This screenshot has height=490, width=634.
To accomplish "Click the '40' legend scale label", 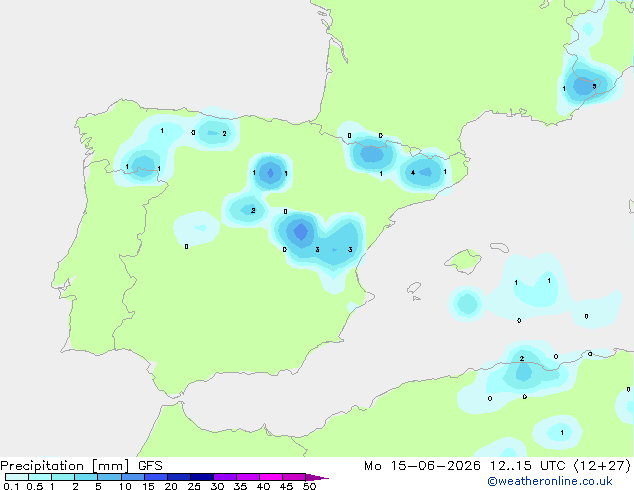I will pyautogui.click(x=263, y=486).
